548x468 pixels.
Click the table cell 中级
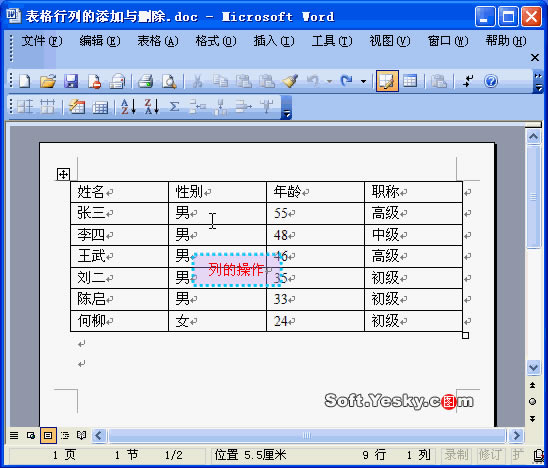coord(413,235)
